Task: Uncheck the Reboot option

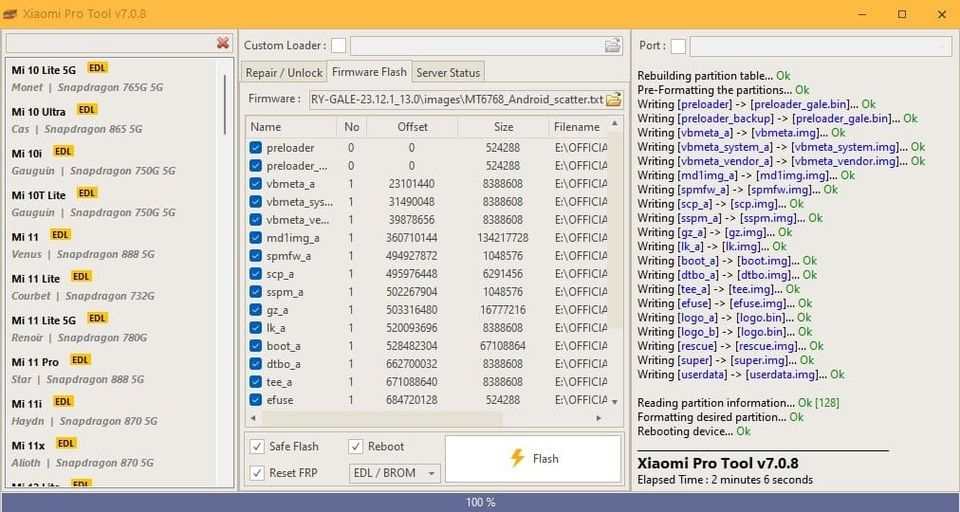Action: 356,446
